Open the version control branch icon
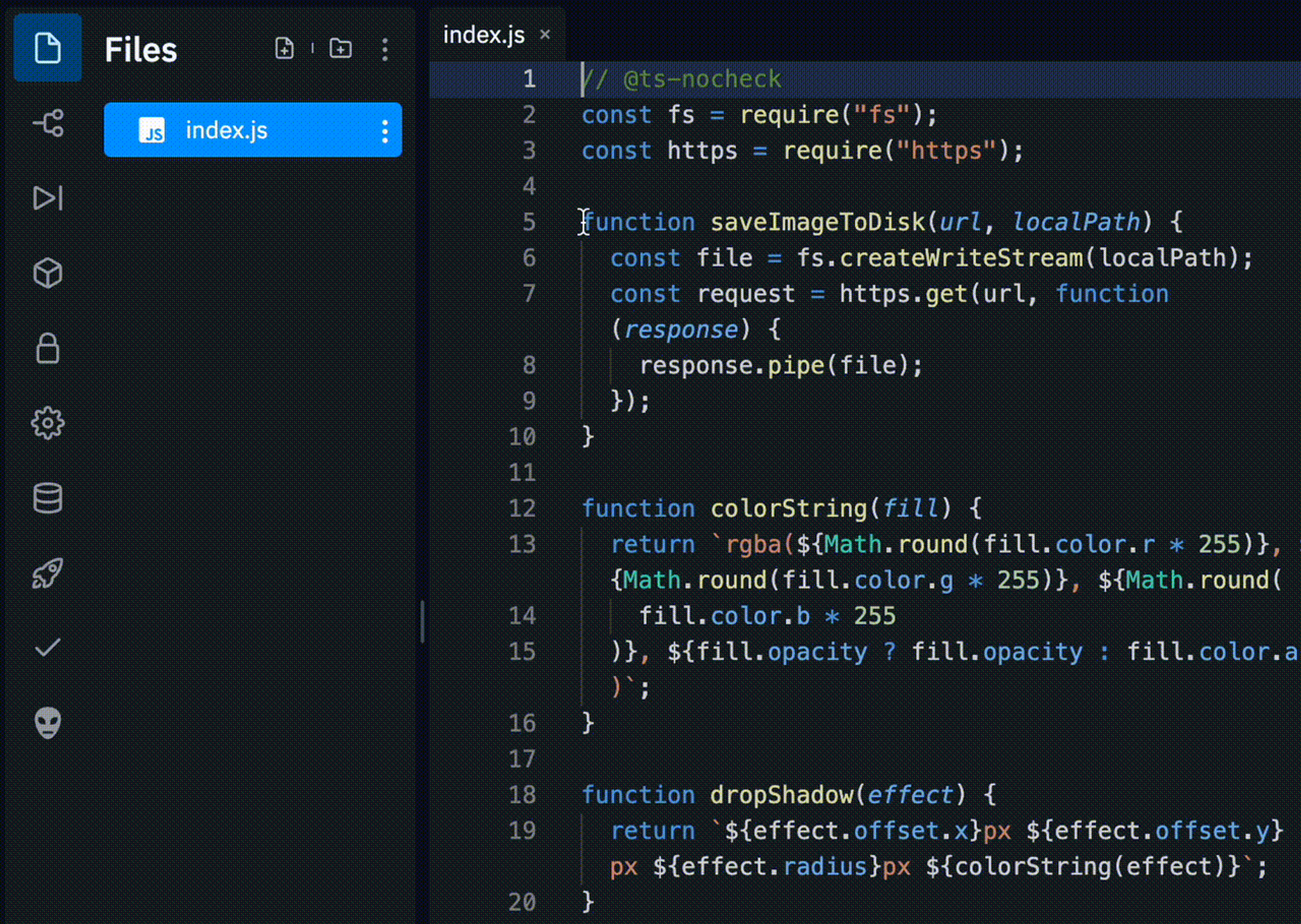The image size is (1301, 924). (x=48, y=123)
